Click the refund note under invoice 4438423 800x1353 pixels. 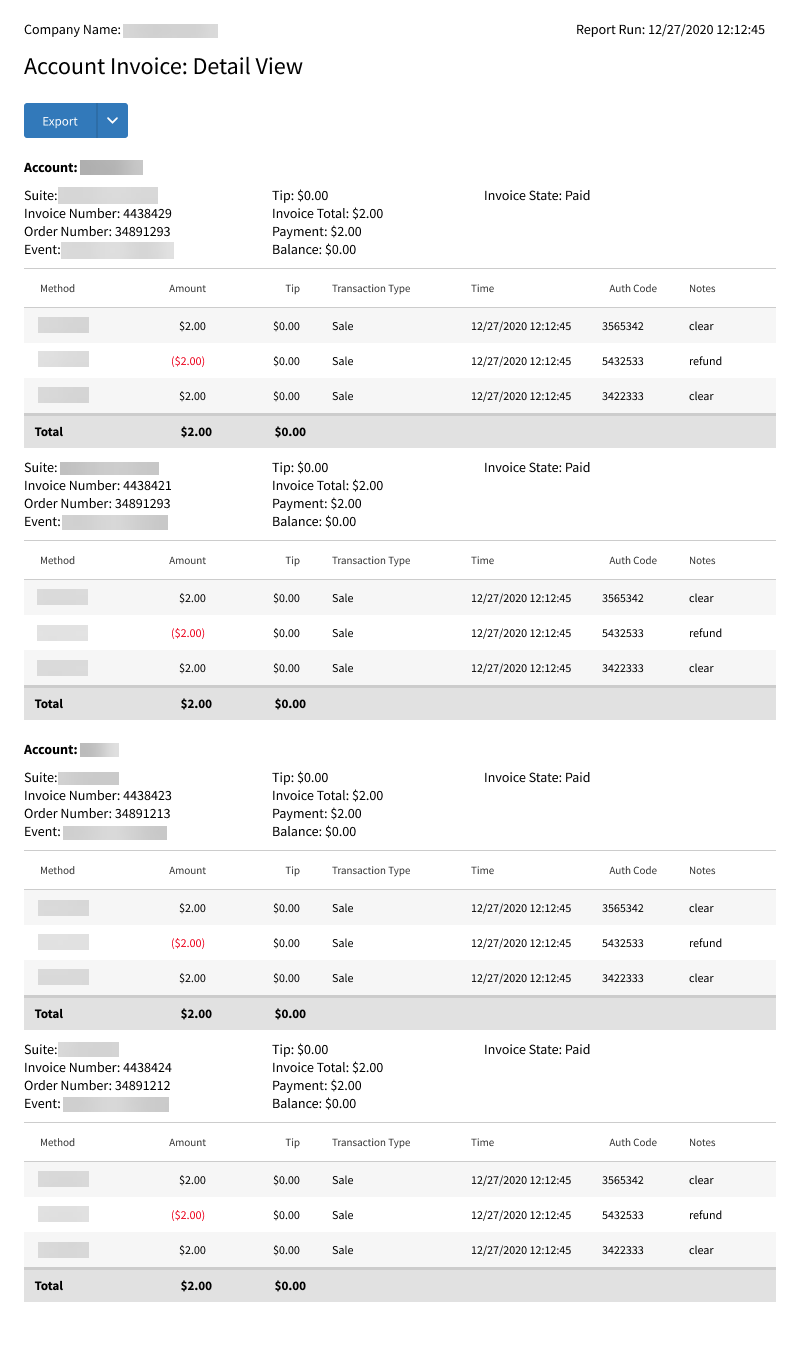705,943
